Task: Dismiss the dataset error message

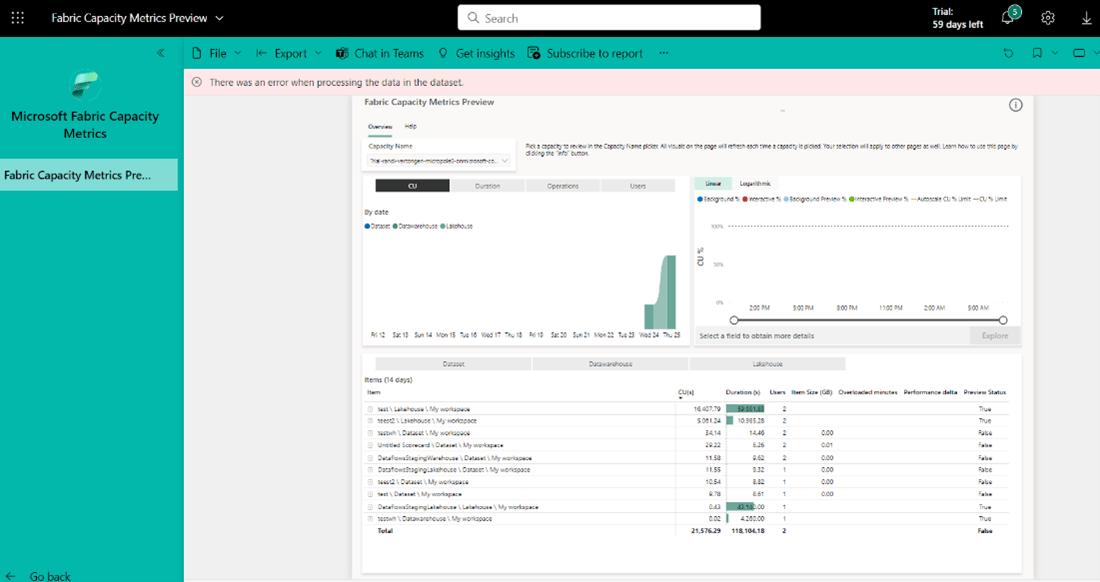Action: [196, 82]
